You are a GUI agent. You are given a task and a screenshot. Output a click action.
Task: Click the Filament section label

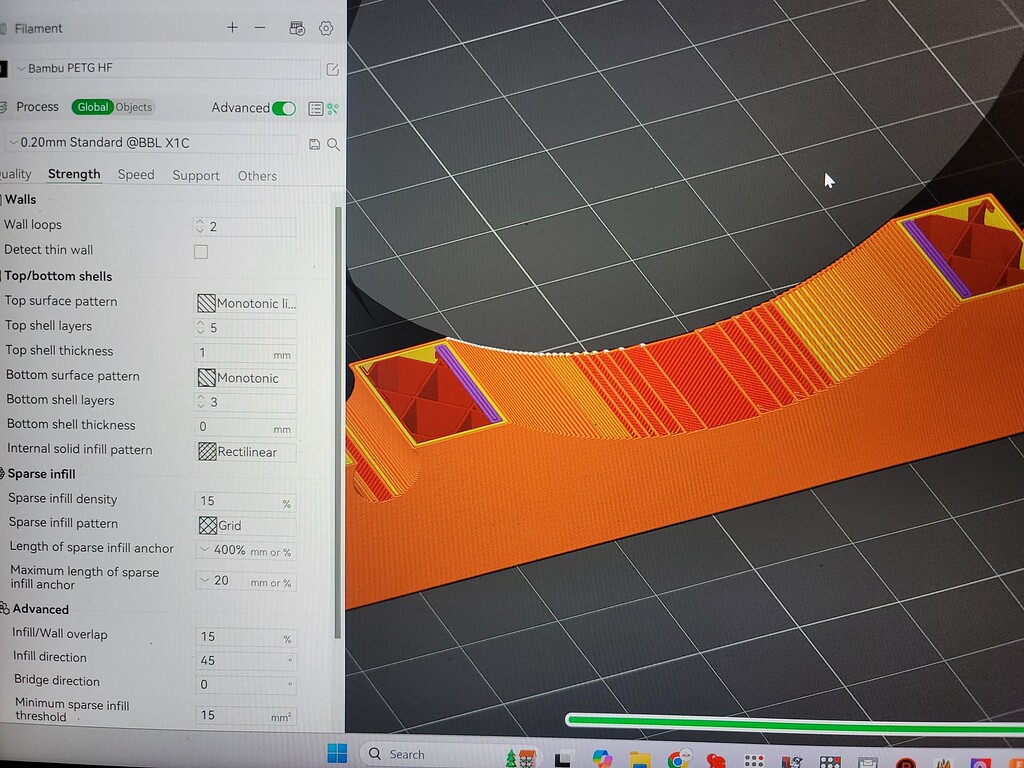click(39, 28)
